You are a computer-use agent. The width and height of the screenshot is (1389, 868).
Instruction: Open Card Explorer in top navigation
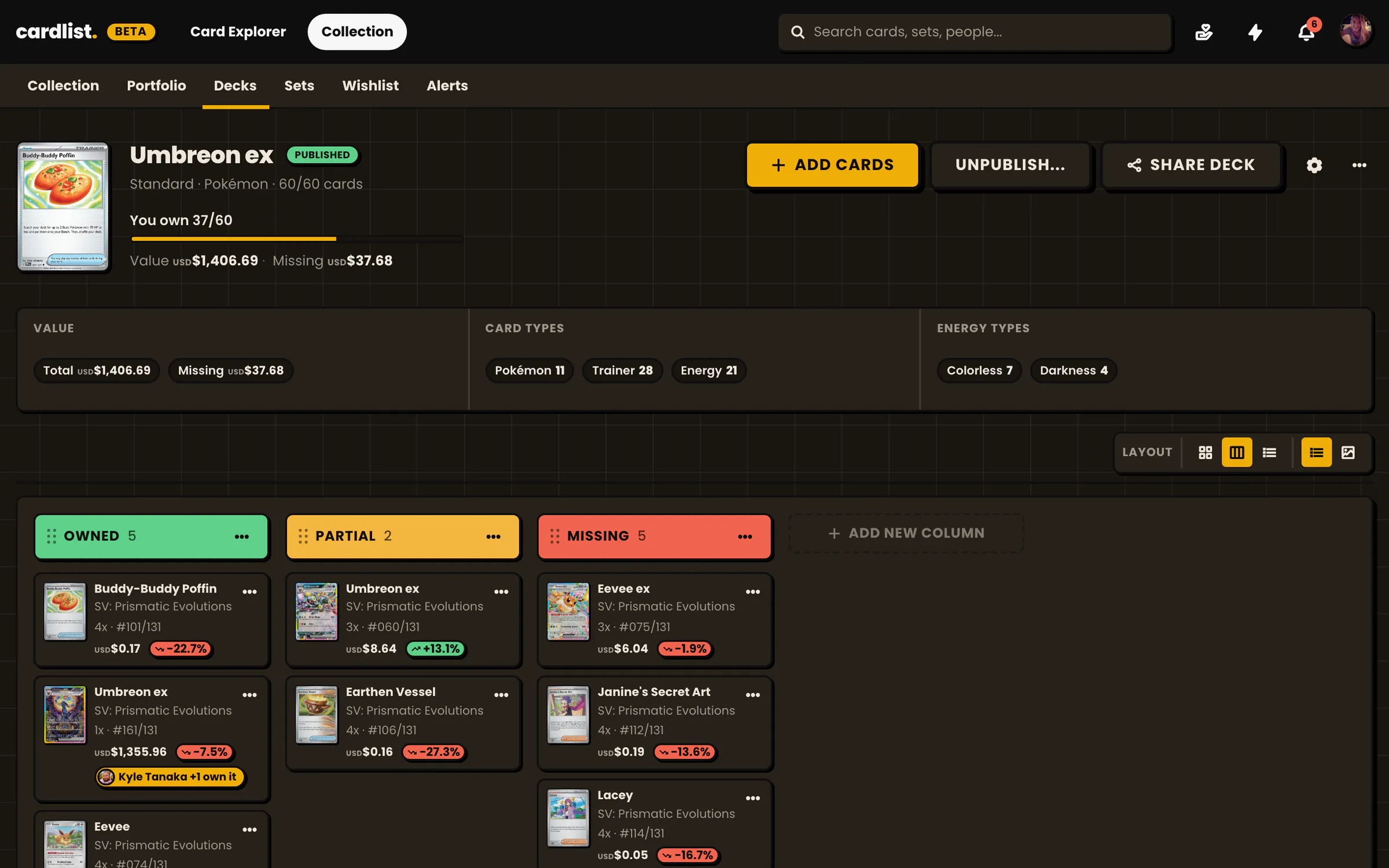pyautogui.click(x=238, y=32)
